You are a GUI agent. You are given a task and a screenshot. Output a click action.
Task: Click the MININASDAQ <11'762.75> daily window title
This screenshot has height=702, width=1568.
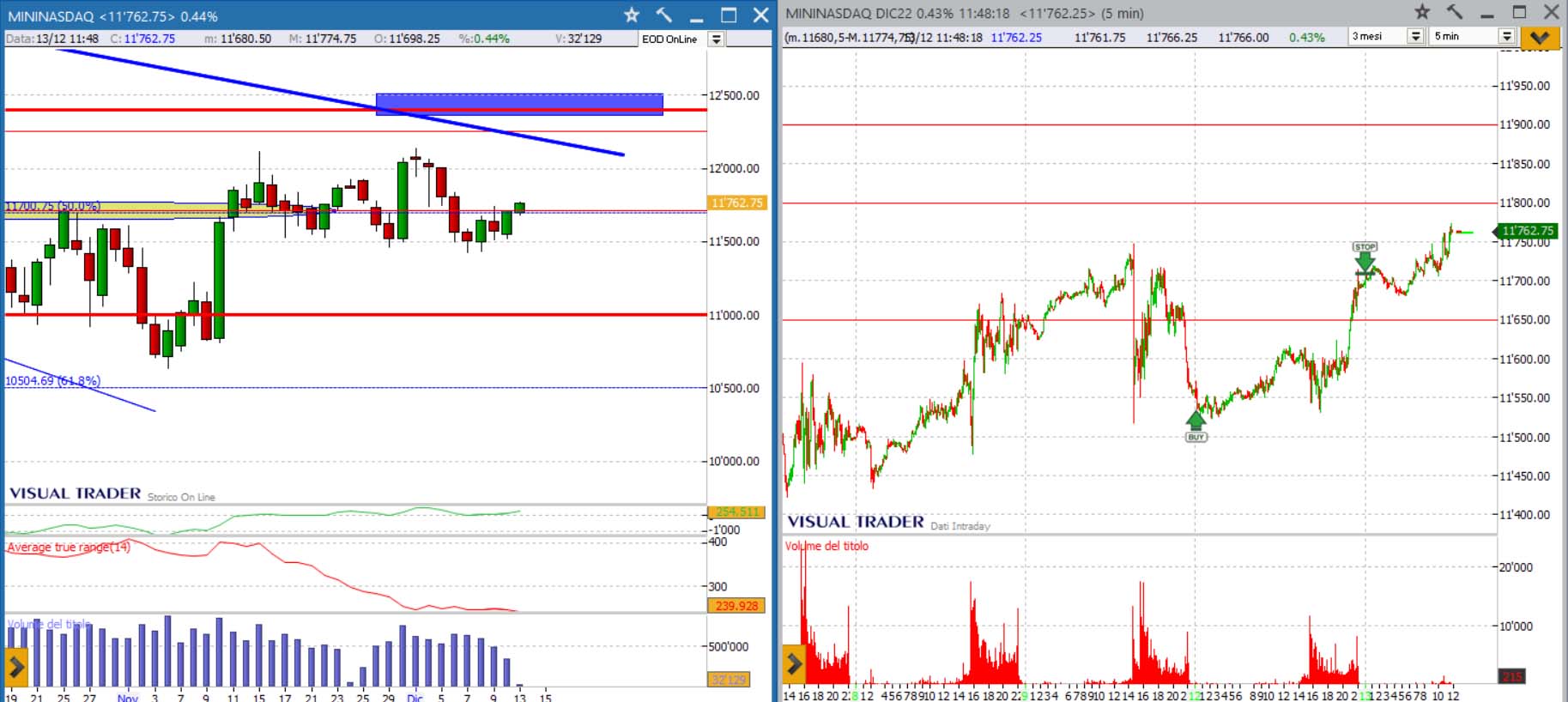click(112, 16)
